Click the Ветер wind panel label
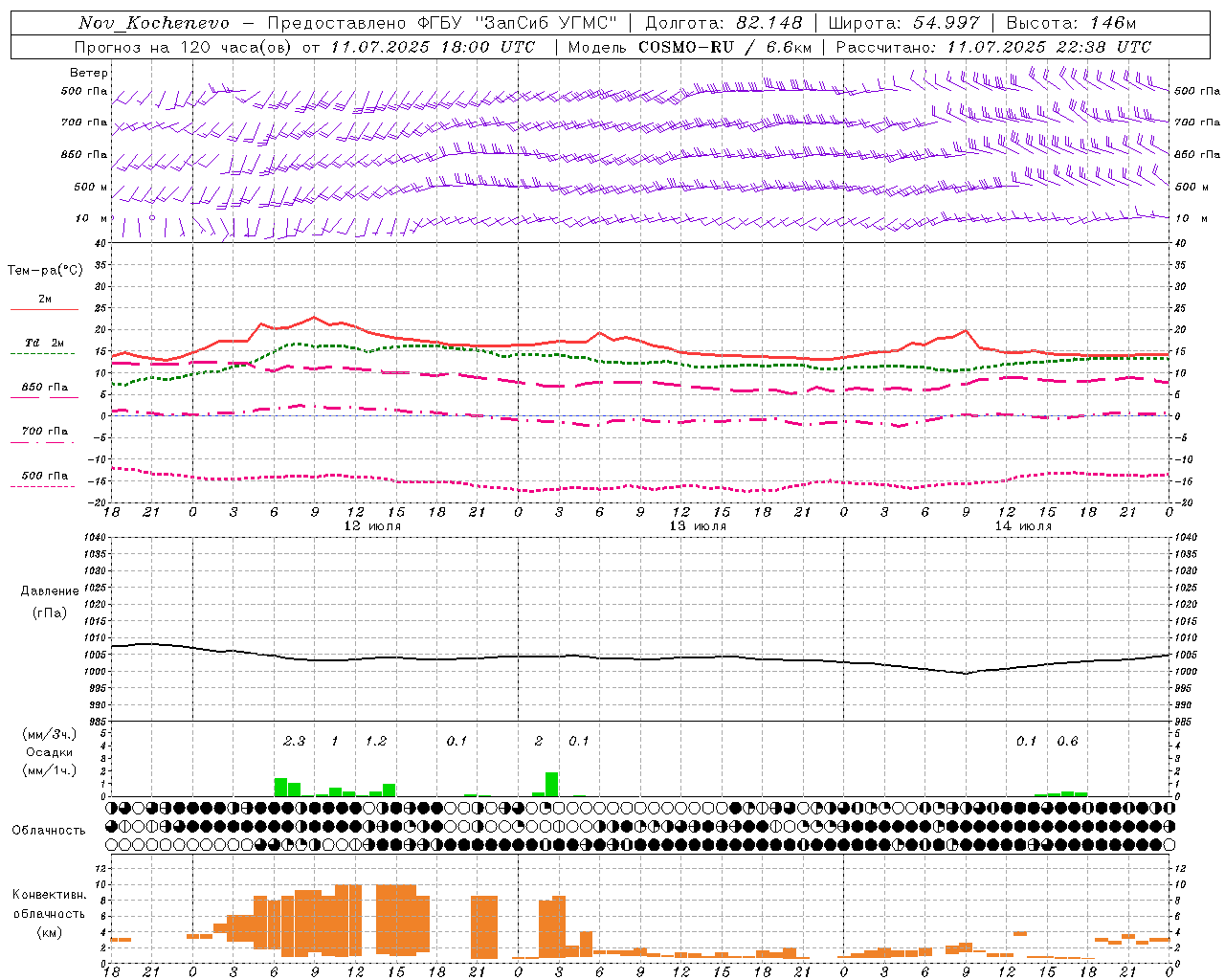The image size is (1225, 980). coord(89,73)
